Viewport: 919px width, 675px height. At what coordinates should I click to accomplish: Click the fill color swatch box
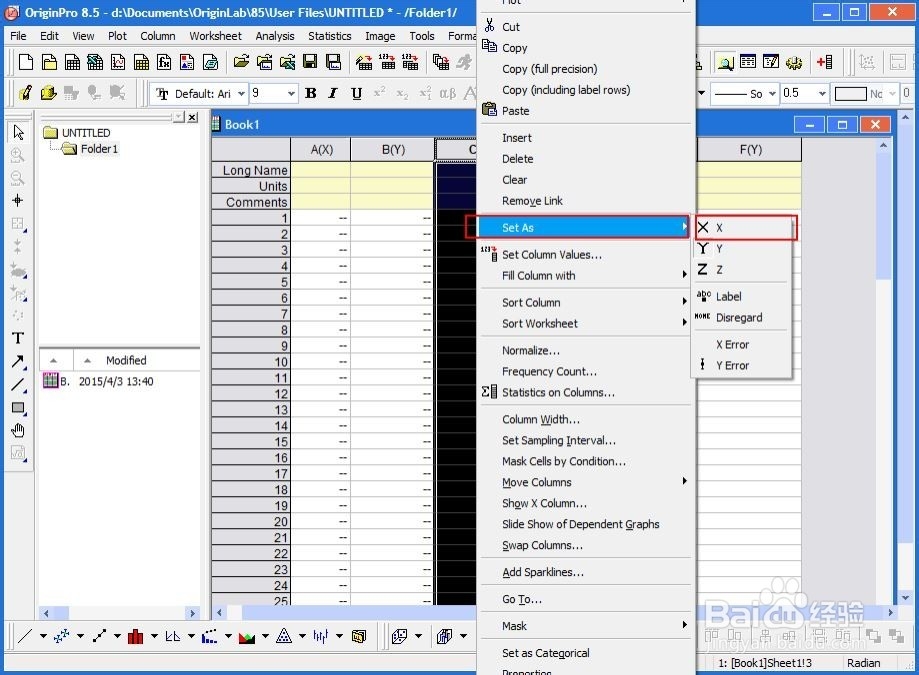tap(850, 94)
